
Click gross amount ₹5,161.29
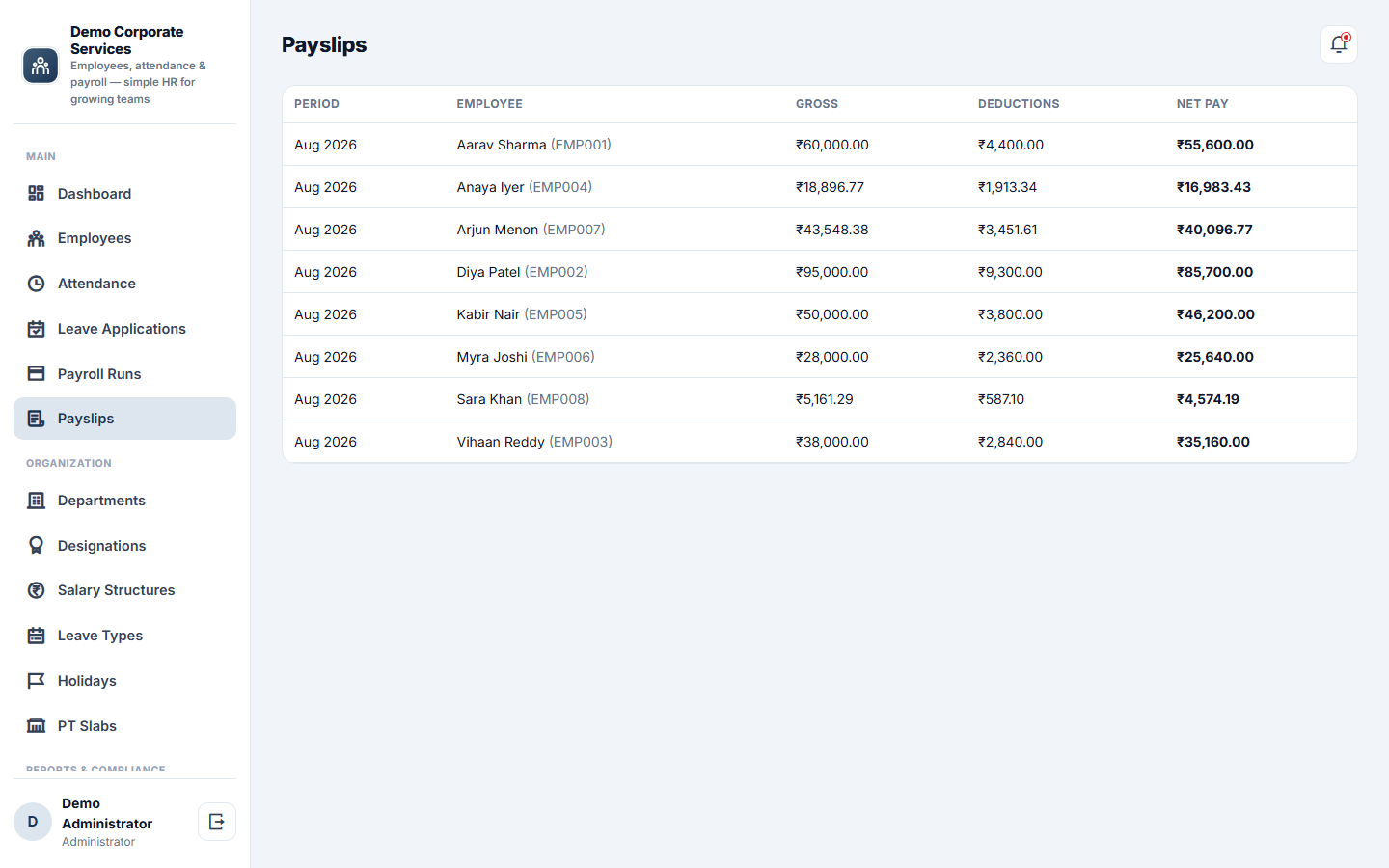tap(824, 399)
